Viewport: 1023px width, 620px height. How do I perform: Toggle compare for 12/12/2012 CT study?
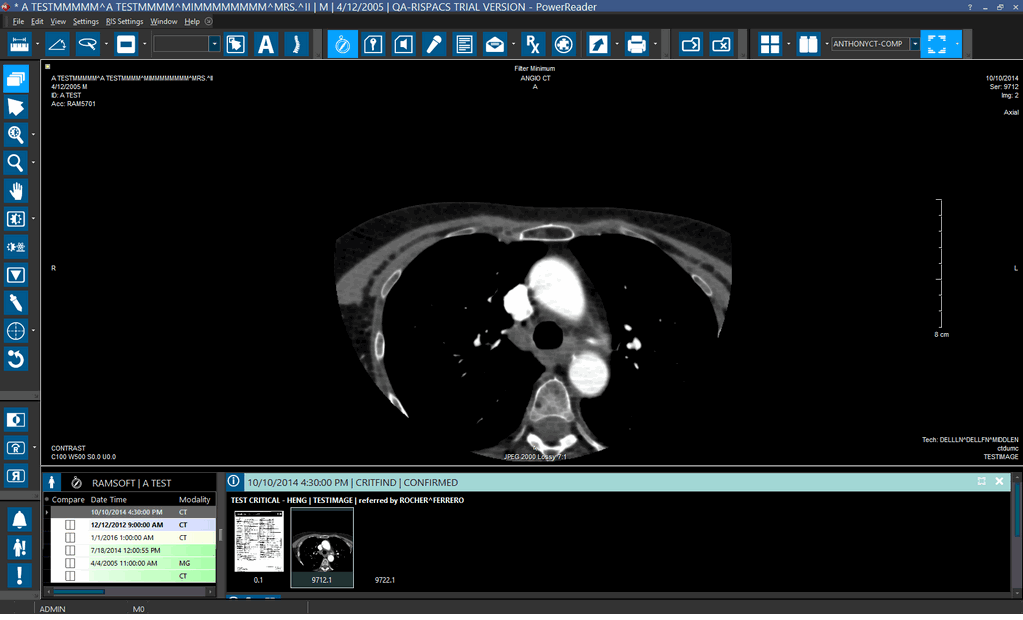[x=70, y=524]
